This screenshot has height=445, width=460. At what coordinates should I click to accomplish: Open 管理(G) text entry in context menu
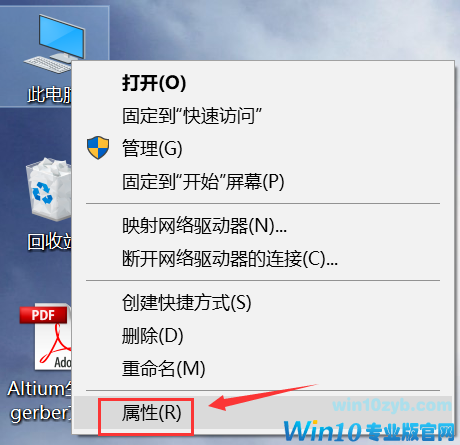click(x=152, y=148)
